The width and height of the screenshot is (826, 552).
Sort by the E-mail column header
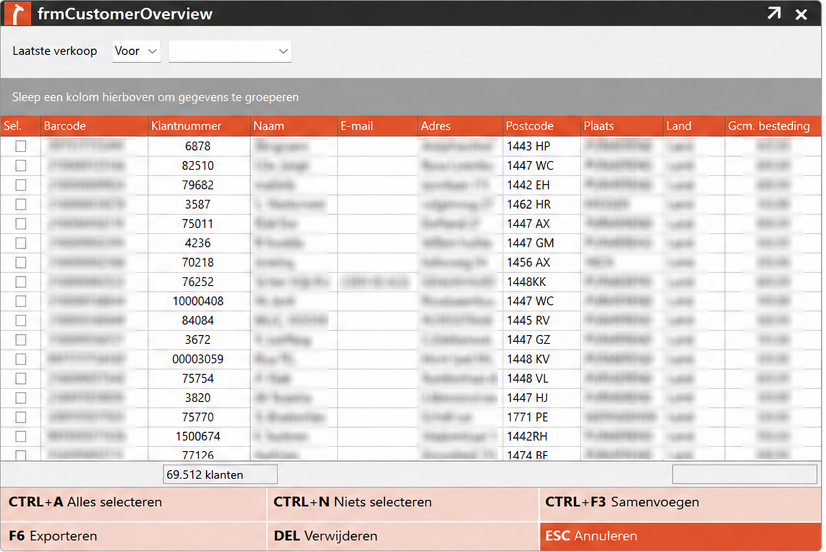377,126
